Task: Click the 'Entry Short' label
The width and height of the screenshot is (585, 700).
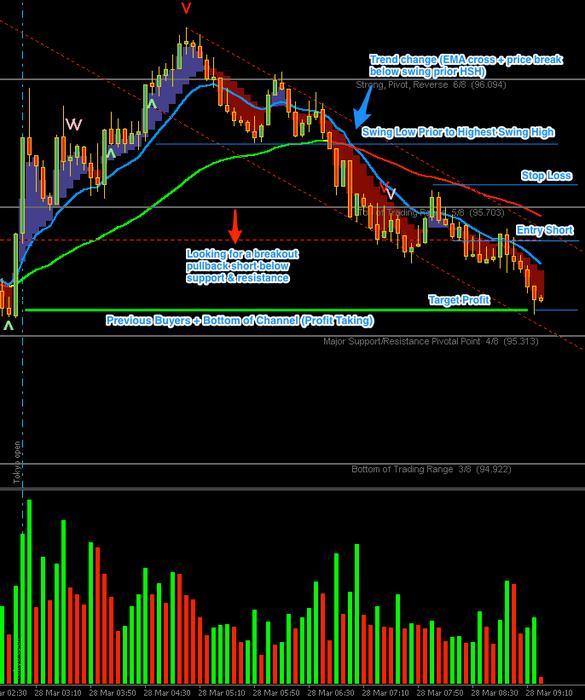Action: tap(545, 230)
